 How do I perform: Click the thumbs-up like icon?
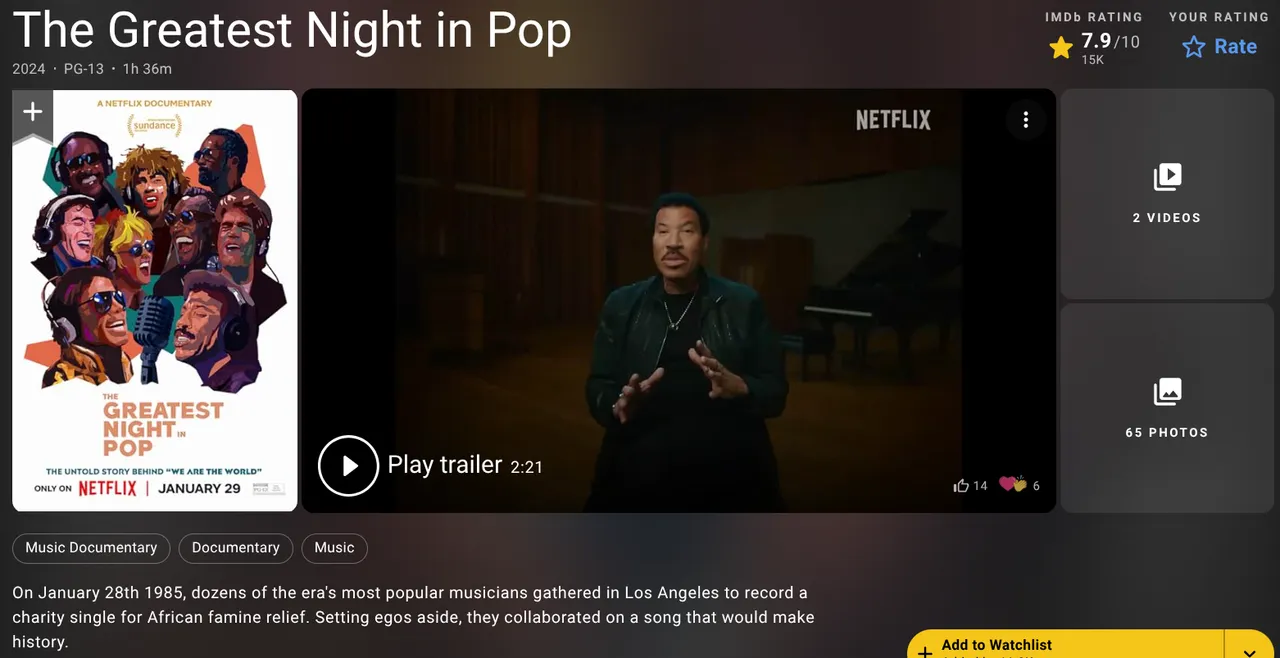point(961,486)
